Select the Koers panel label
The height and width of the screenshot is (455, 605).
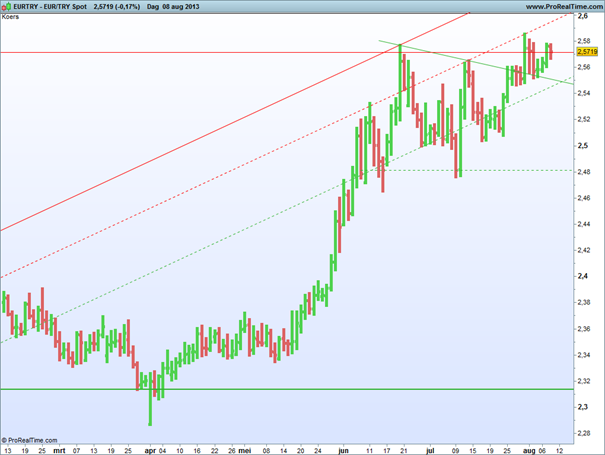14,18
